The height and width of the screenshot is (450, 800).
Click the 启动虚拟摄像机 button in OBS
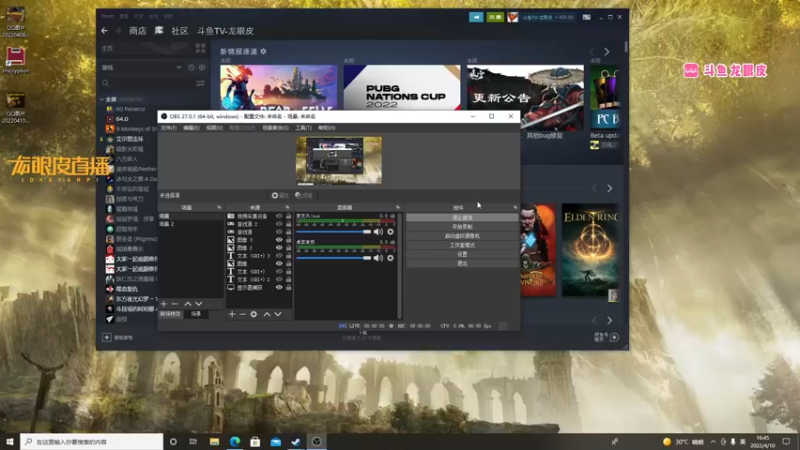click(x=462, y=236)
